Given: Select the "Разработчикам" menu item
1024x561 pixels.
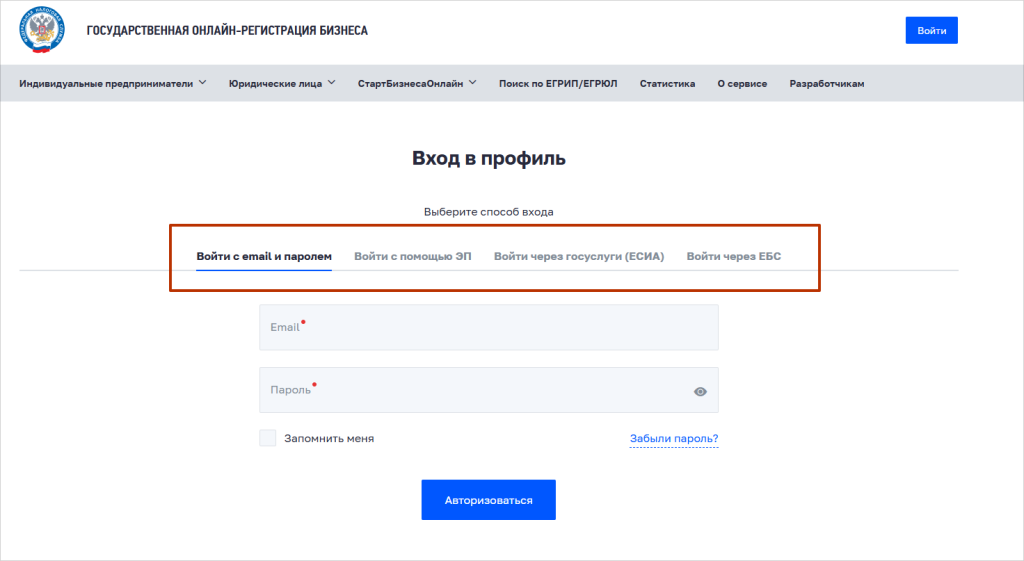Looking at the screenshot, I should pyautogui.click(x=826, y=83).
